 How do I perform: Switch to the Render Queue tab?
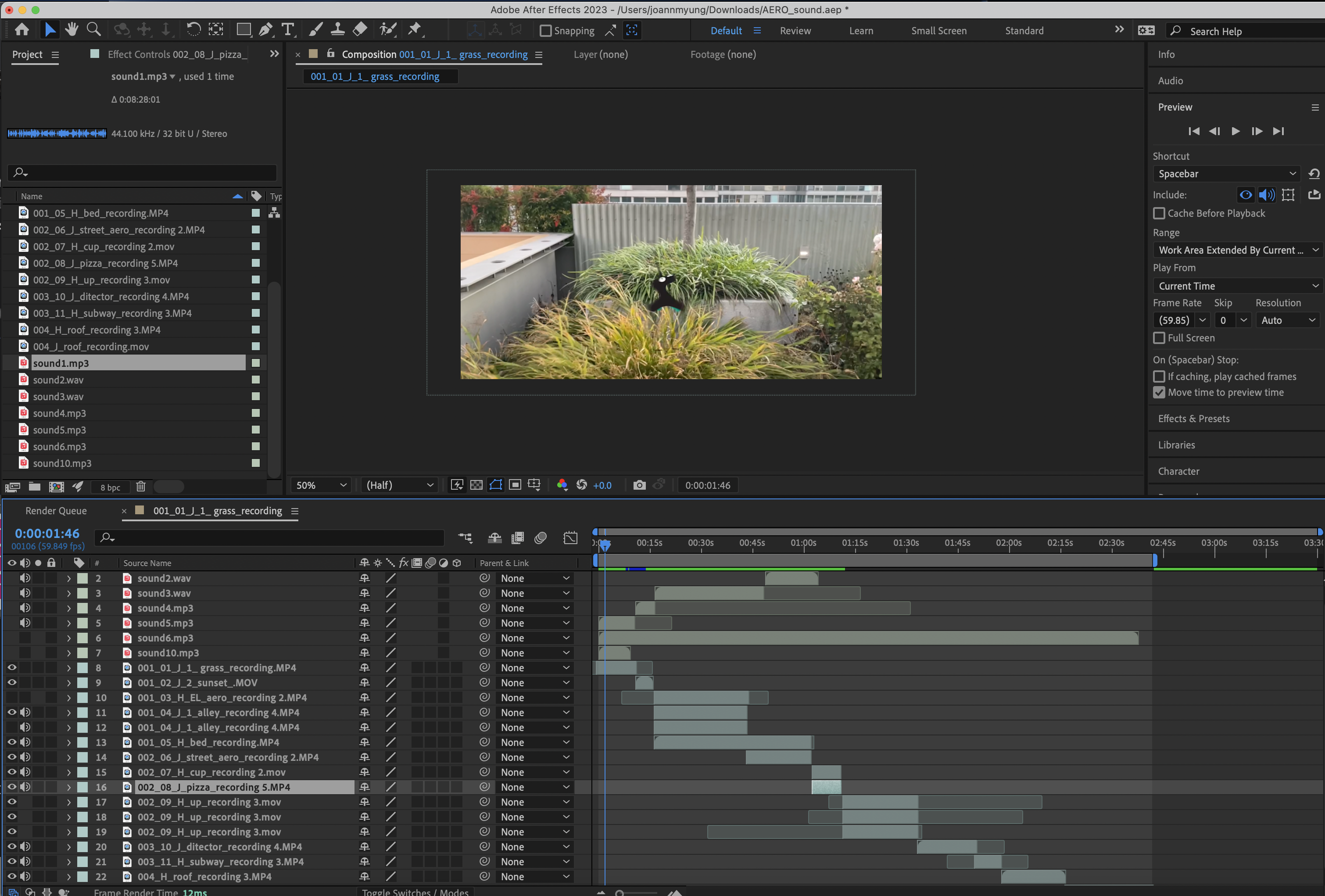[x=56, y=511]
